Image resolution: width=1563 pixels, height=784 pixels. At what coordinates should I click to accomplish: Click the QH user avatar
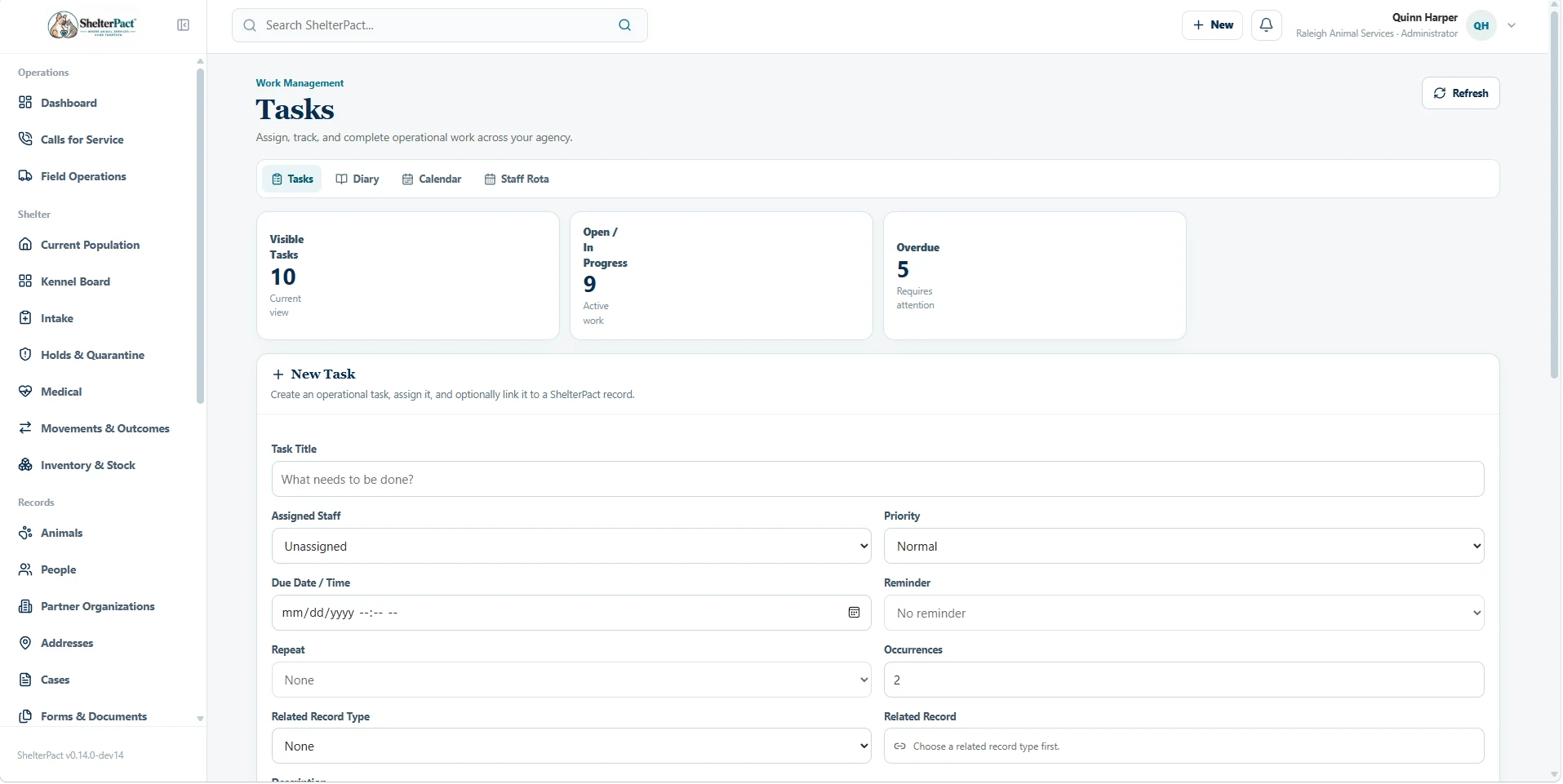pos(1481,25)
